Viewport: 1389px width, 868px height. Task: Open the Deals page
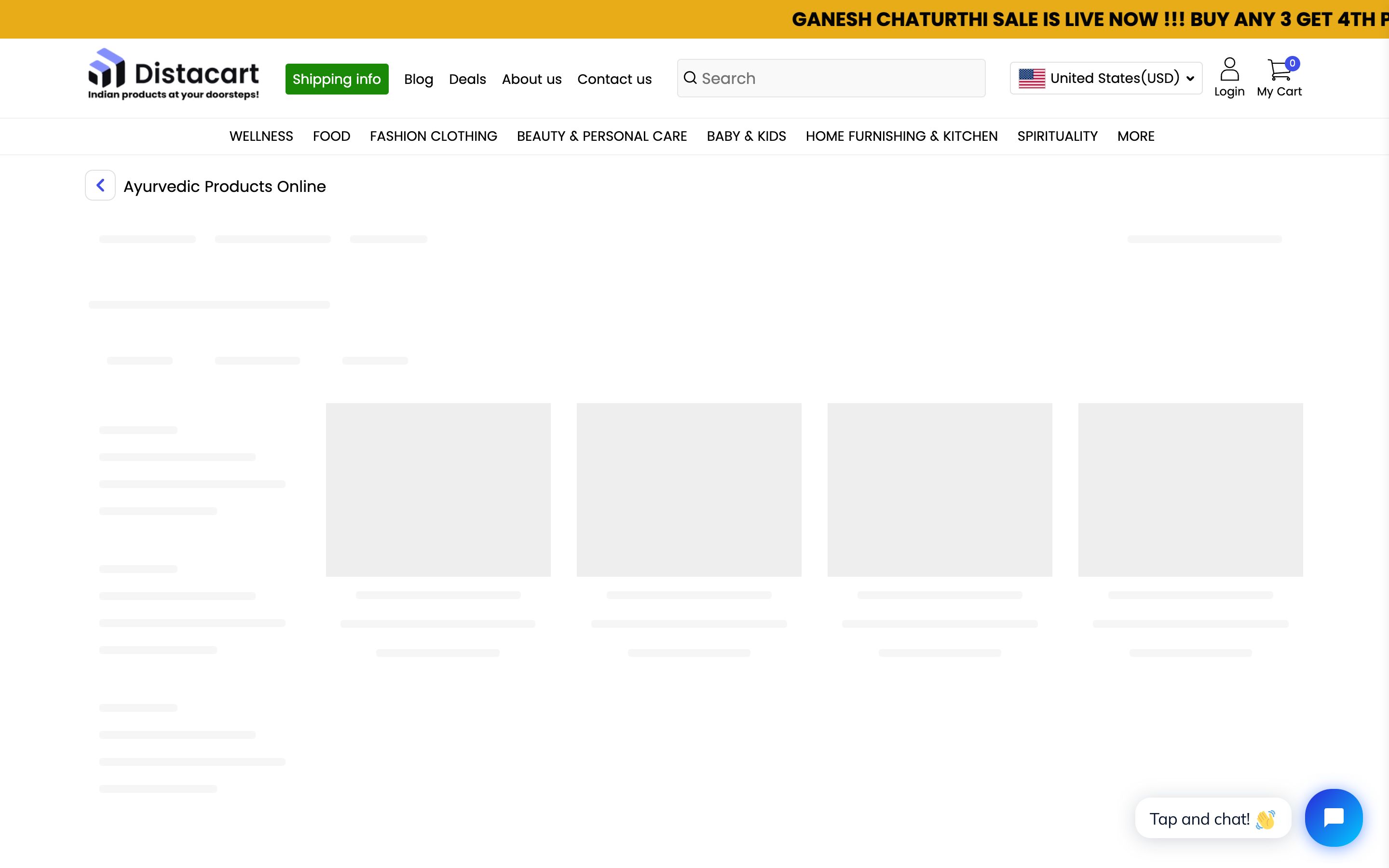click(x=467, y=79)
